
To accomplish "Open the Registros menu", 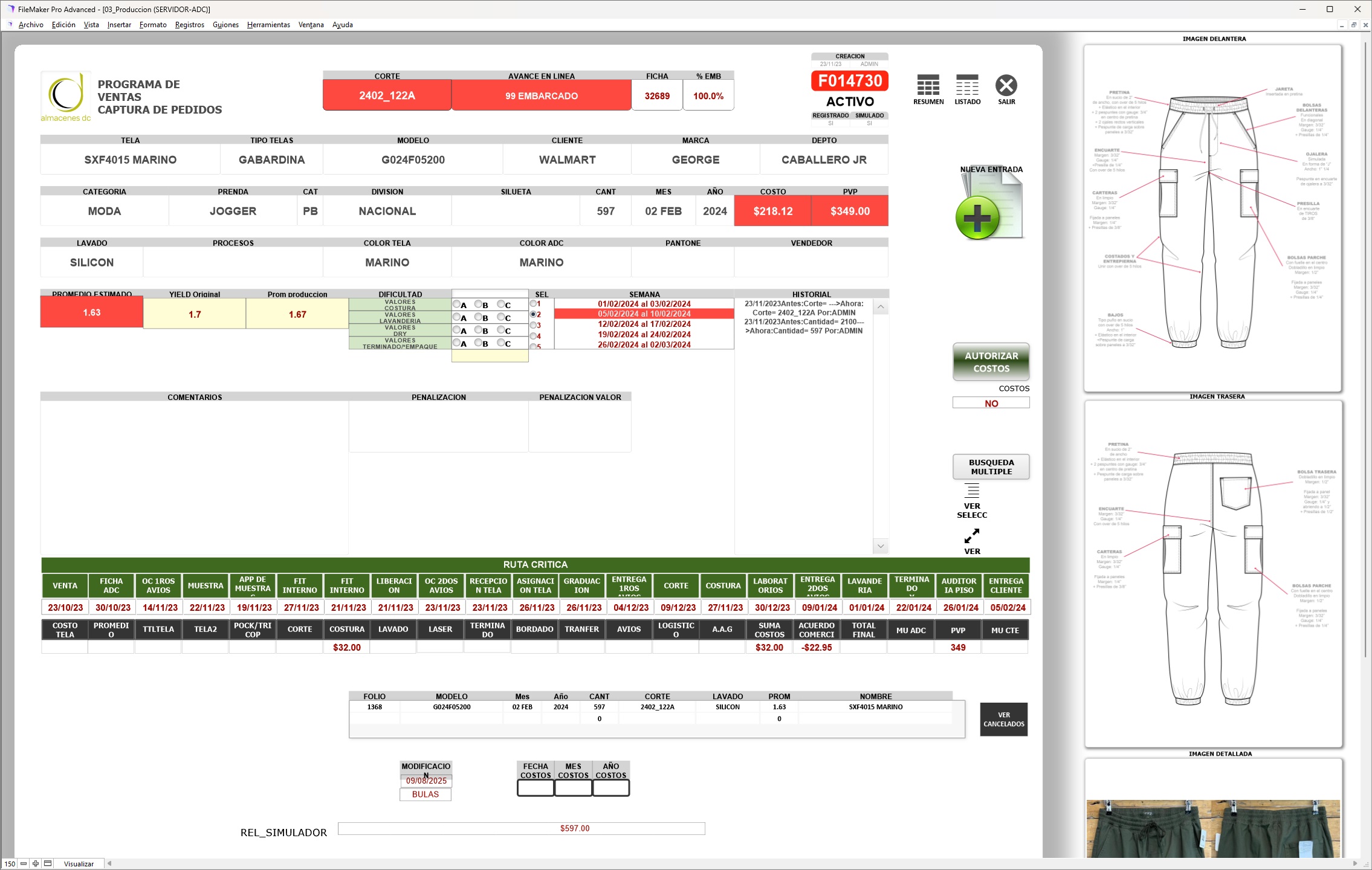I will [189, 25].
